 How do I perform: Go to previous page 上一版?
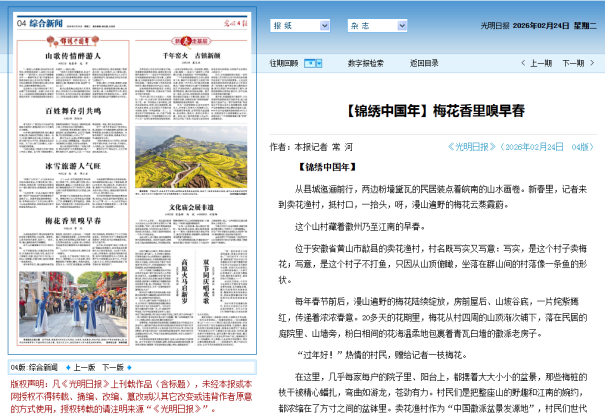[x=83, y=366]
